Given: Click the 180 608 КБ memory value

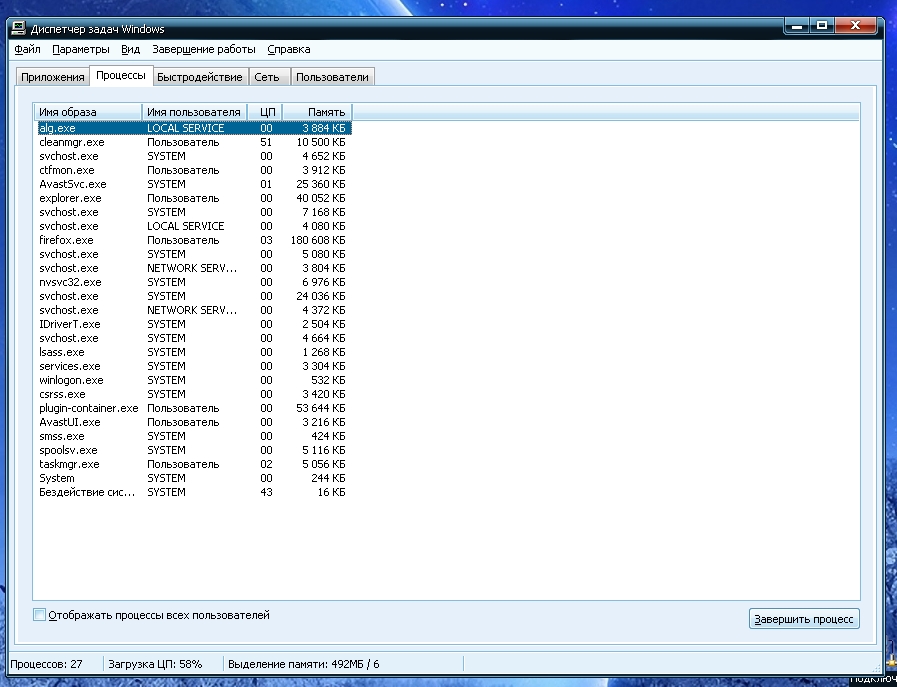Looking at the screenshot, I should (x=318, y=240).
